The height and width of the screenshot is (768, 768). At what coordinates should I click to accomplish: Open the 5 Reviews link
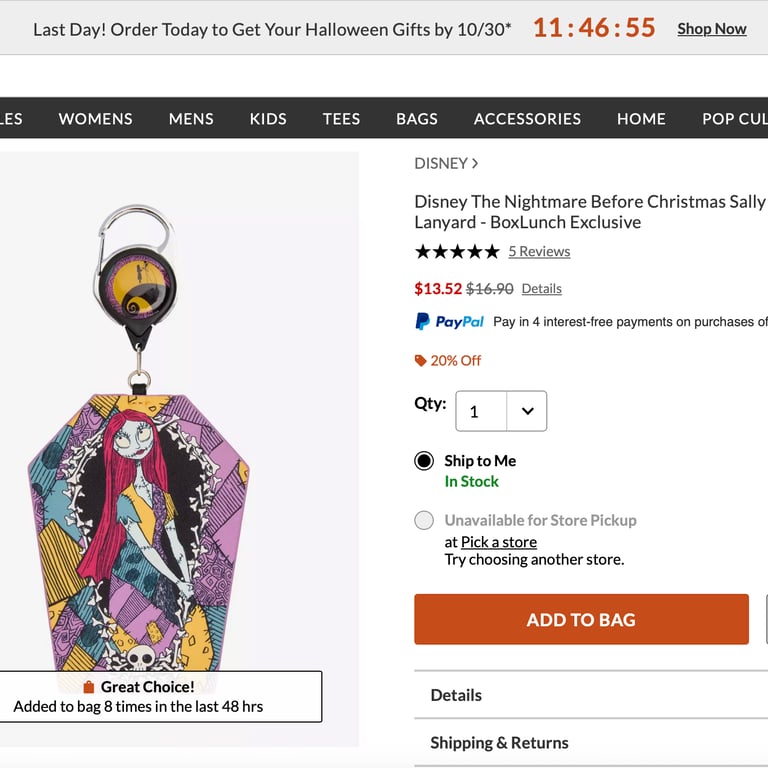pos(539,252)
